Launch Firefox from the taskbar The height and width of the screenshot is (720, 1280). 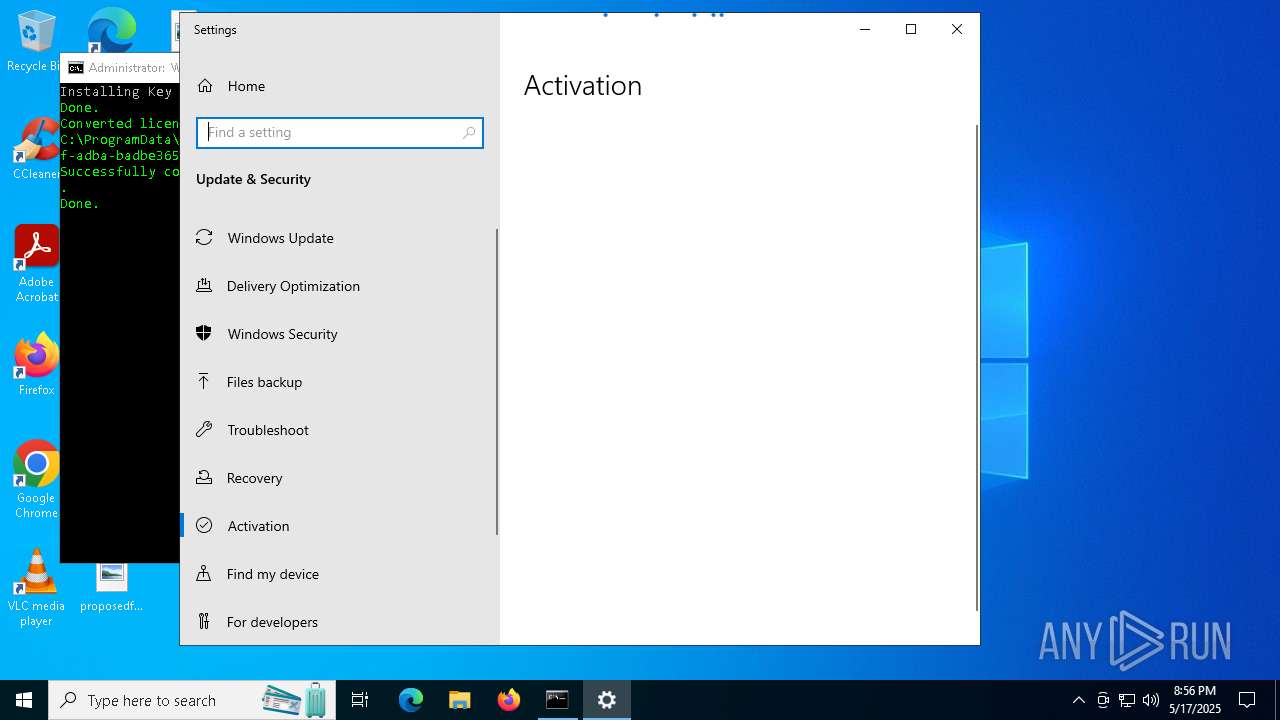click(509, 700)
